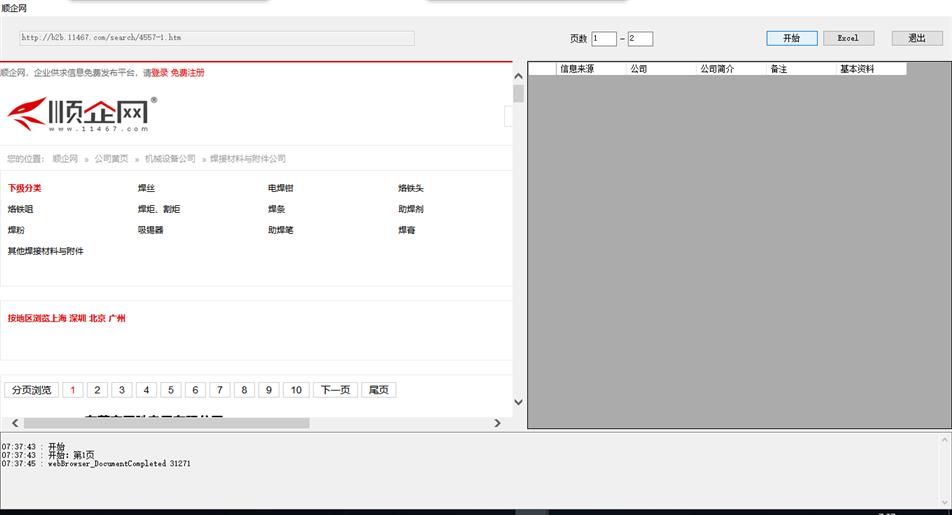
Task: Focus the URL address field
Action: pos(217,38)
